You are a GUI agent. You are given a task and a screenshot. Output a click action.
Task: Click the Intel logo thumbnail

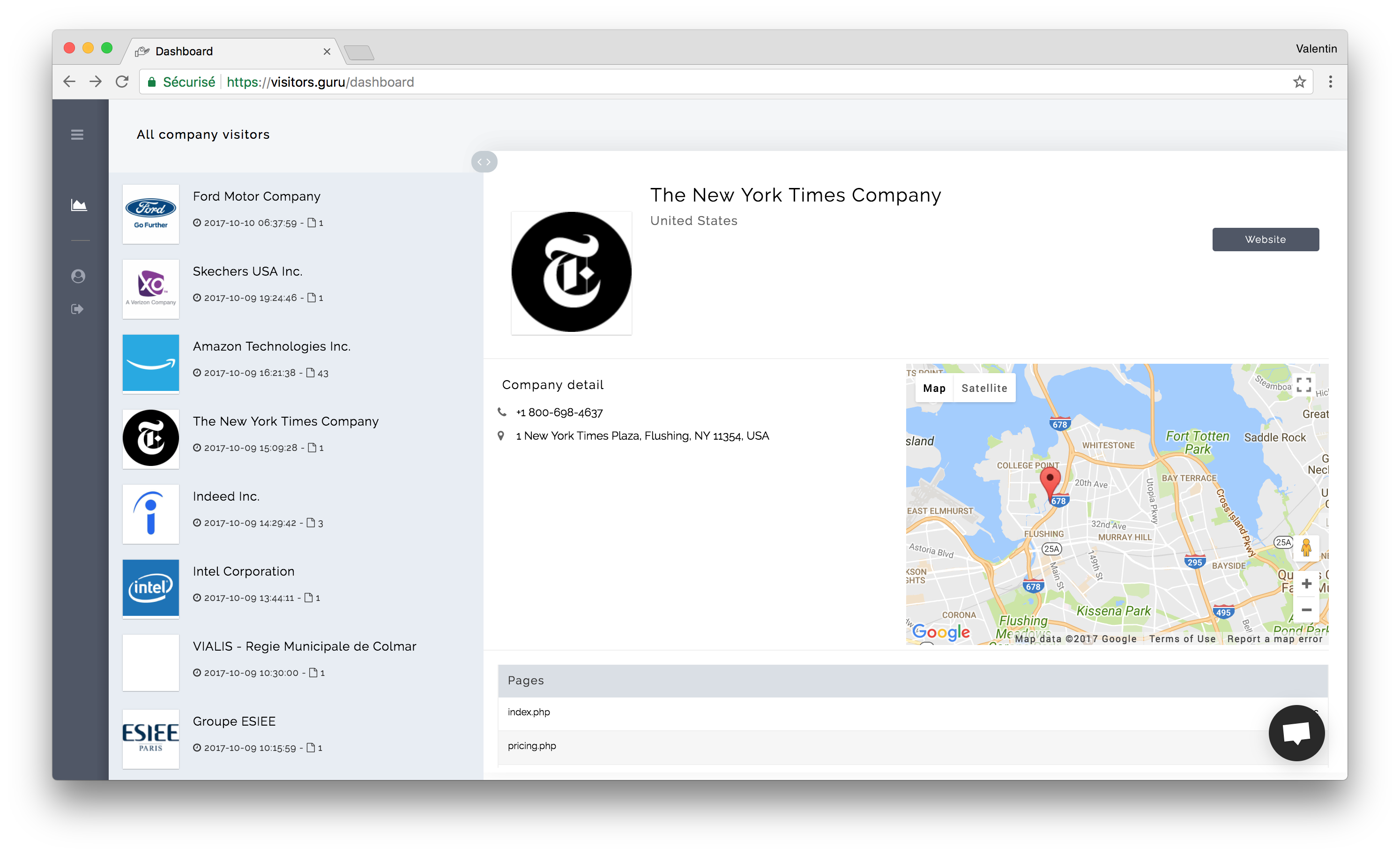point(150,589)
